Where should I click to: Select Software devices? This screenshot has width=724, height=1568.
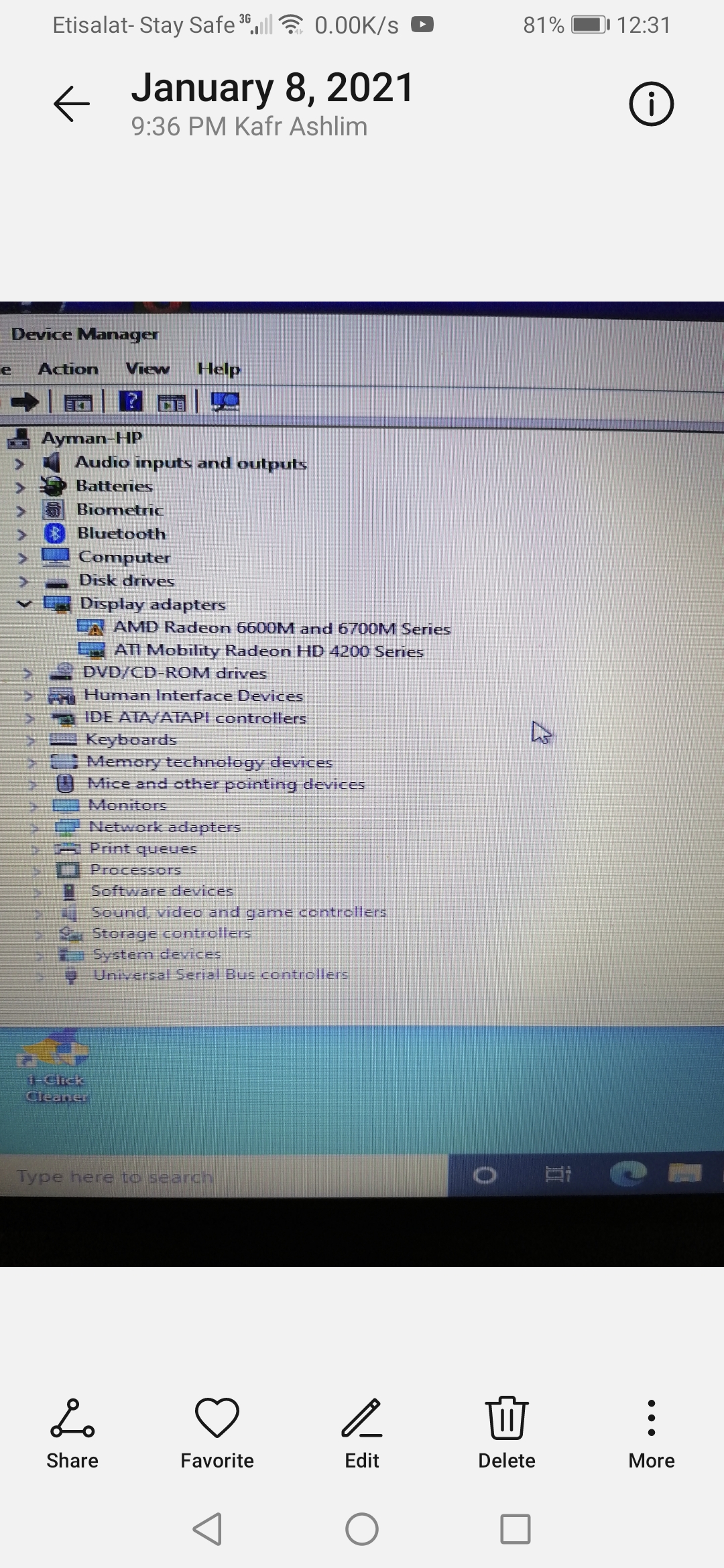[162, 891]
